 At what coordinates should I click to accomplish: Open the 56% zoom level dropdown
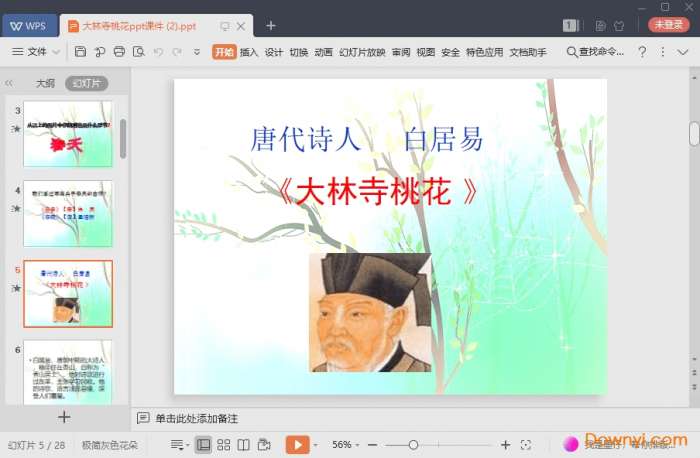coord(346,444)
